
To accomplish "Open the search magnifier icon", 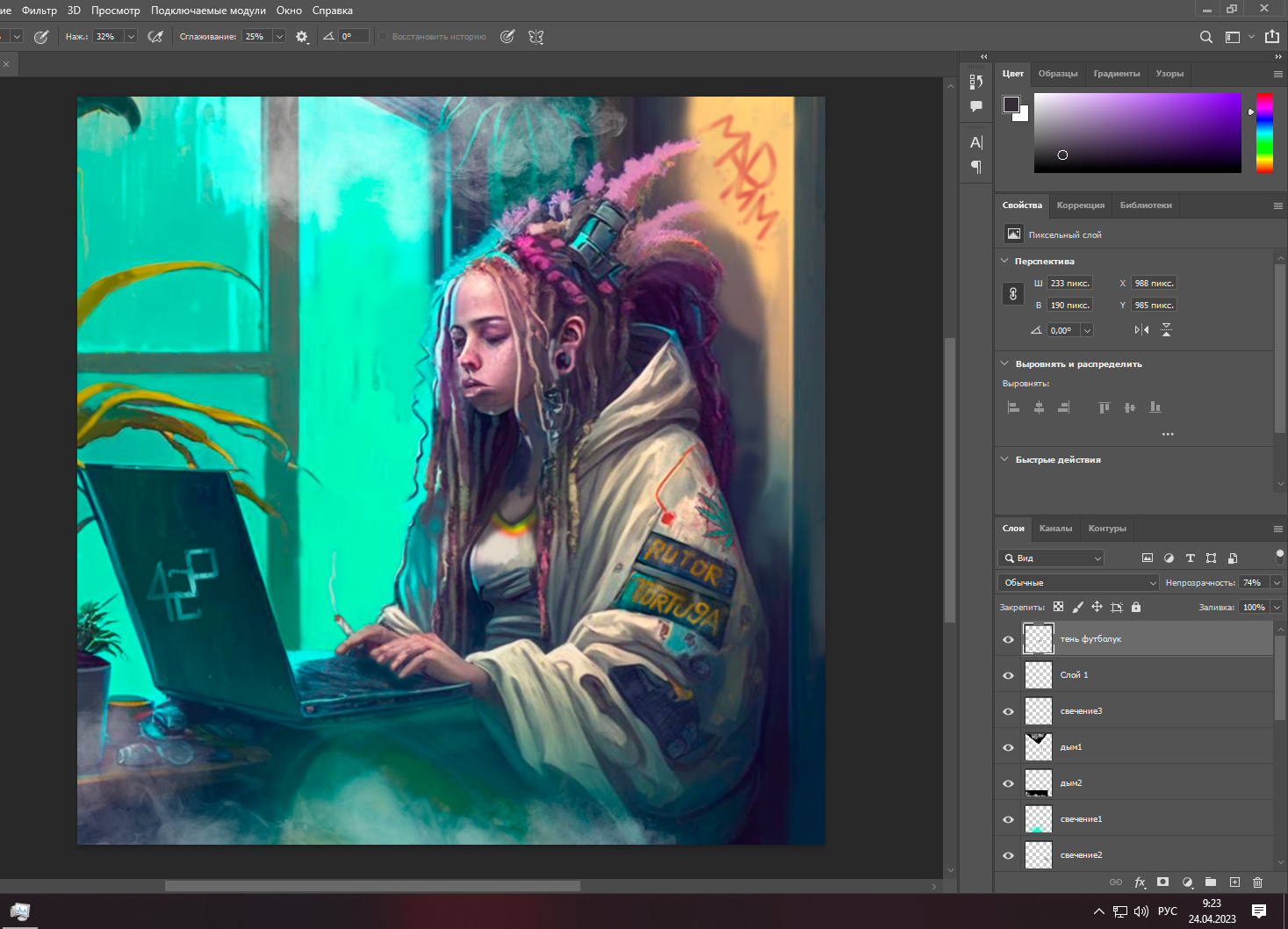I will pyautogui.click(x=1206, y=37).
